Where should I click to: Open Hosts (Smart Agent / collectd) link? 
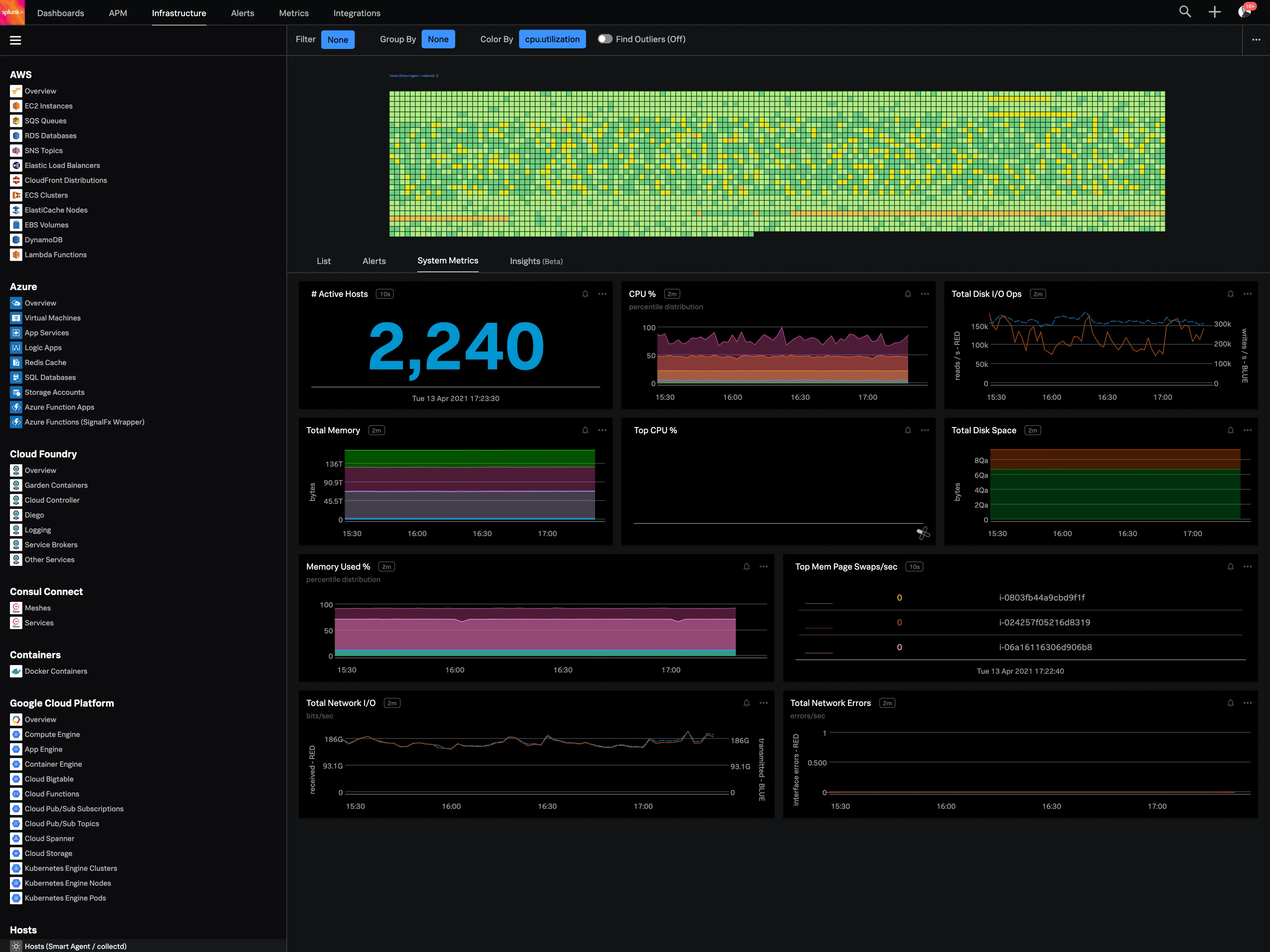[x=76, y=946]
